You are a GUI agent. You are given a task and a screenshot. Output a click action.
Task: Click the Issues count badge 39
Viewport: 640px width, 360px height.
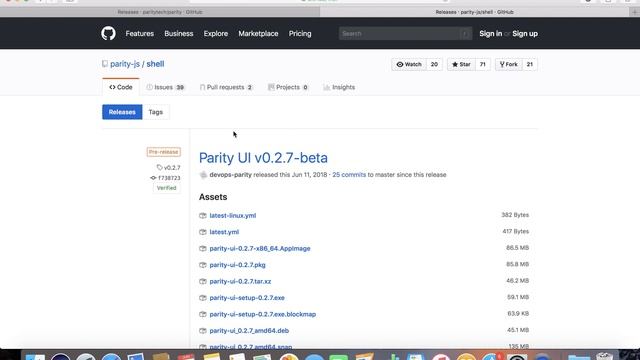180,87
